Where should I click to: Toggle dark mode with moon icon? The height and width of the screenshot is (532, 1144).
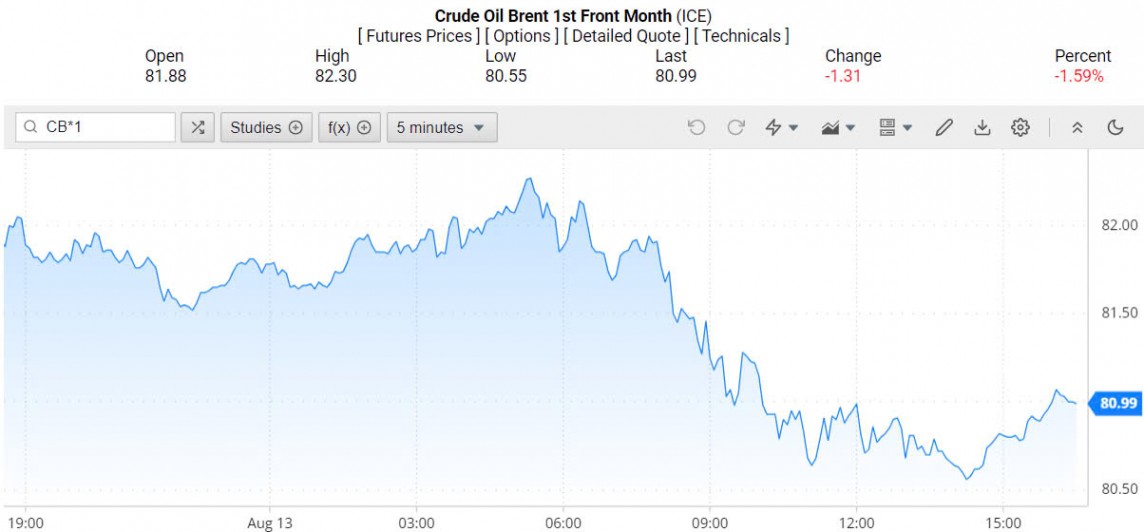pos(1116,127)
